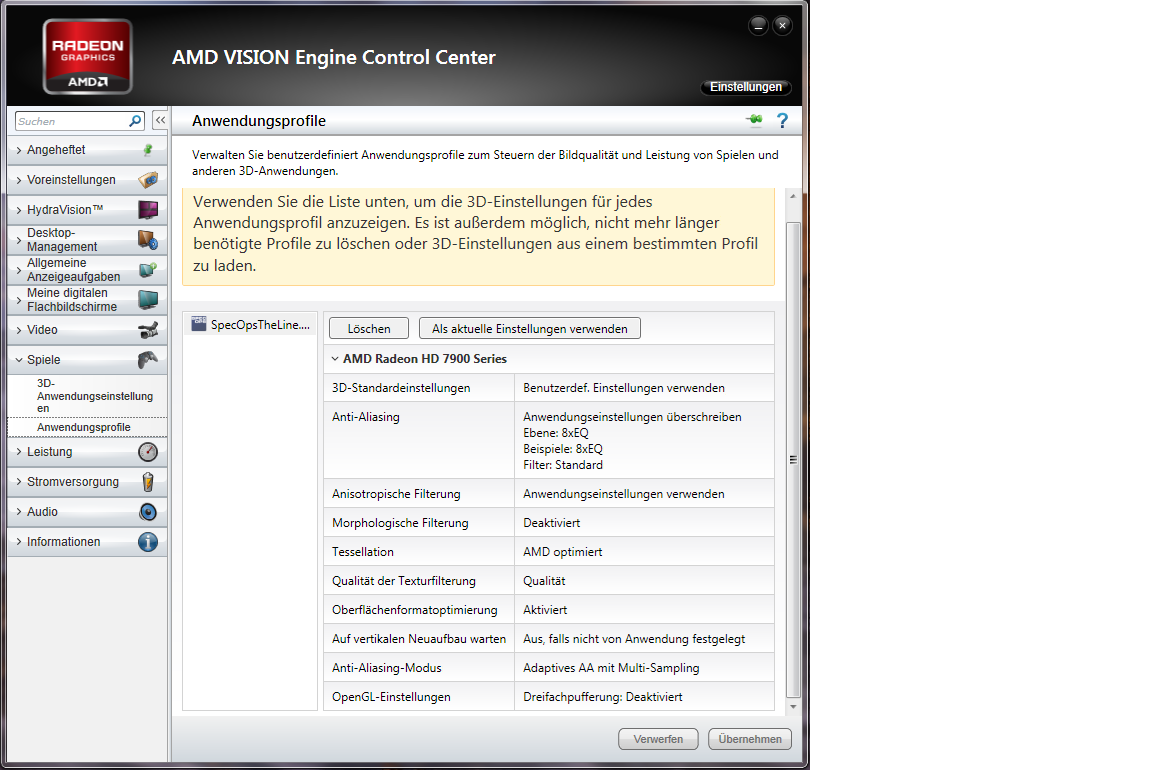Screen dimensions: 1152x770
Task: Click into the Suchen search field
Action: pyautogui.click(x=71, y=121)
